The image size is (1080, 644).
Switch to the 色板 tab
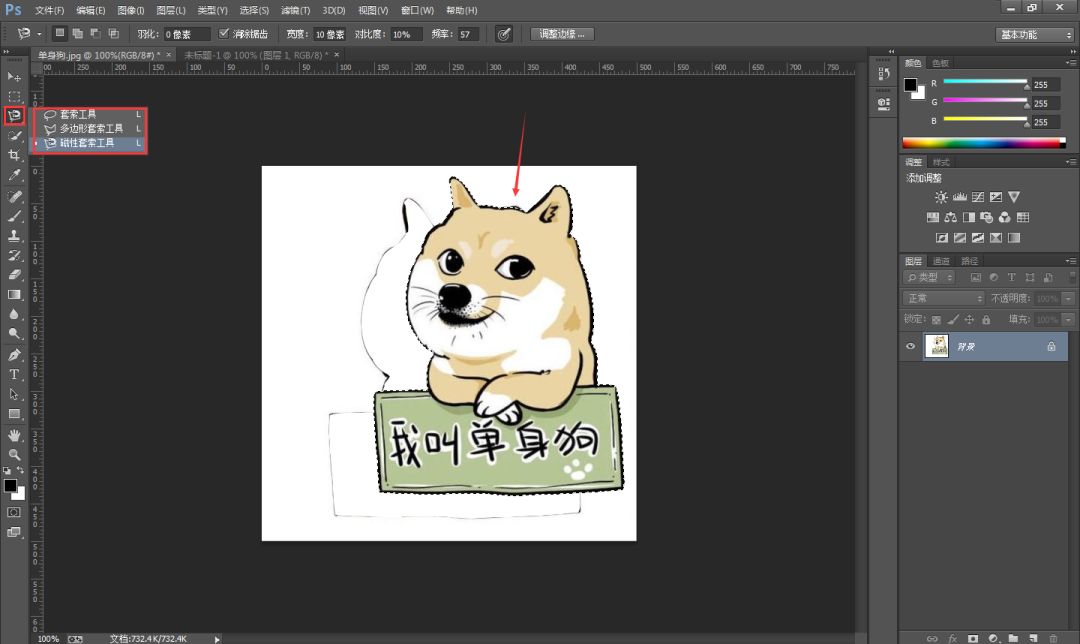[940, 63]
